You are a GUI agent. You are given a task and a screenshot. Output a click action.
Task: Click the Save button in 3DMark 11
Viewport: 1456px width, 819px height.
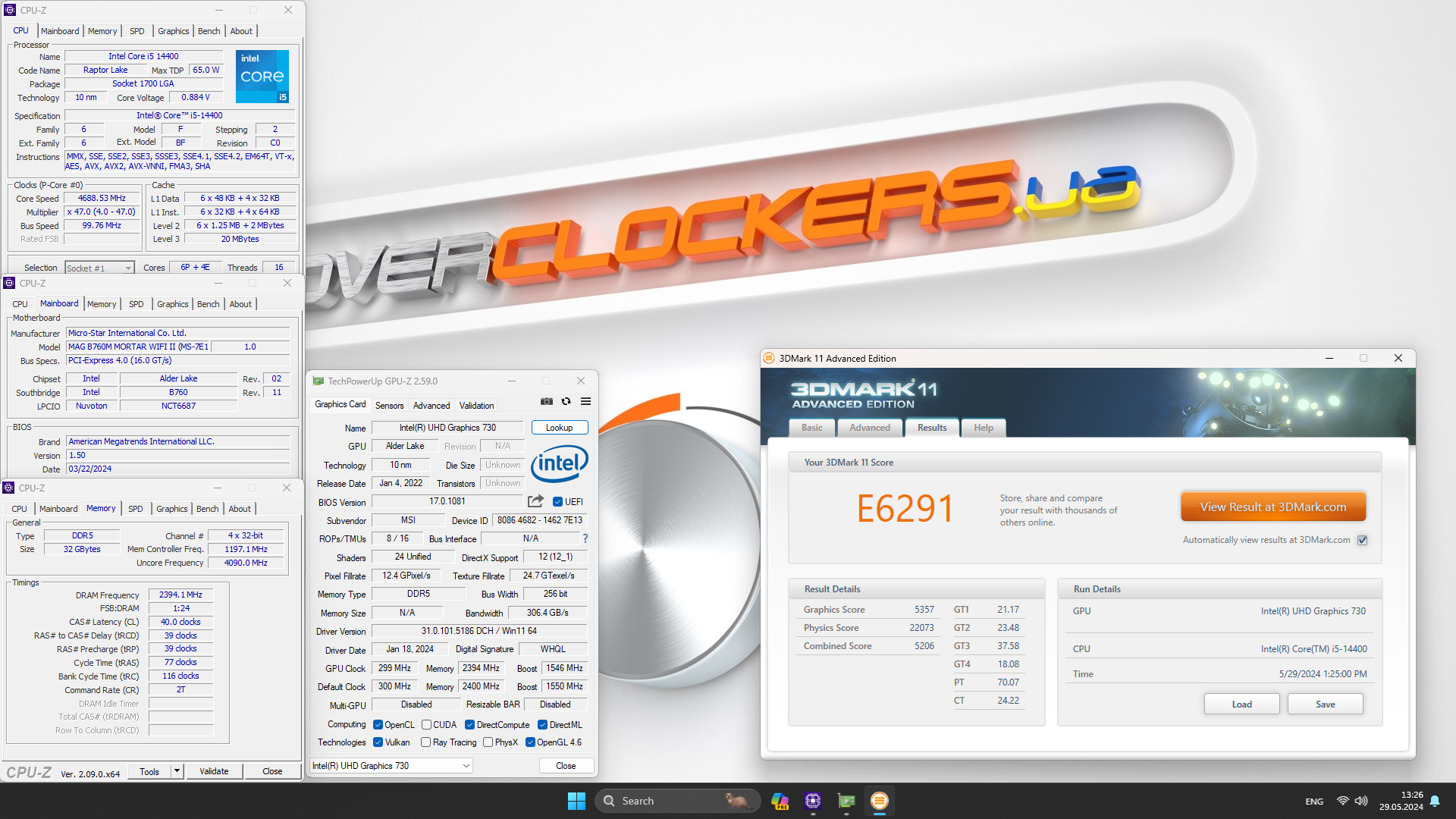[x=1326, y=704]
